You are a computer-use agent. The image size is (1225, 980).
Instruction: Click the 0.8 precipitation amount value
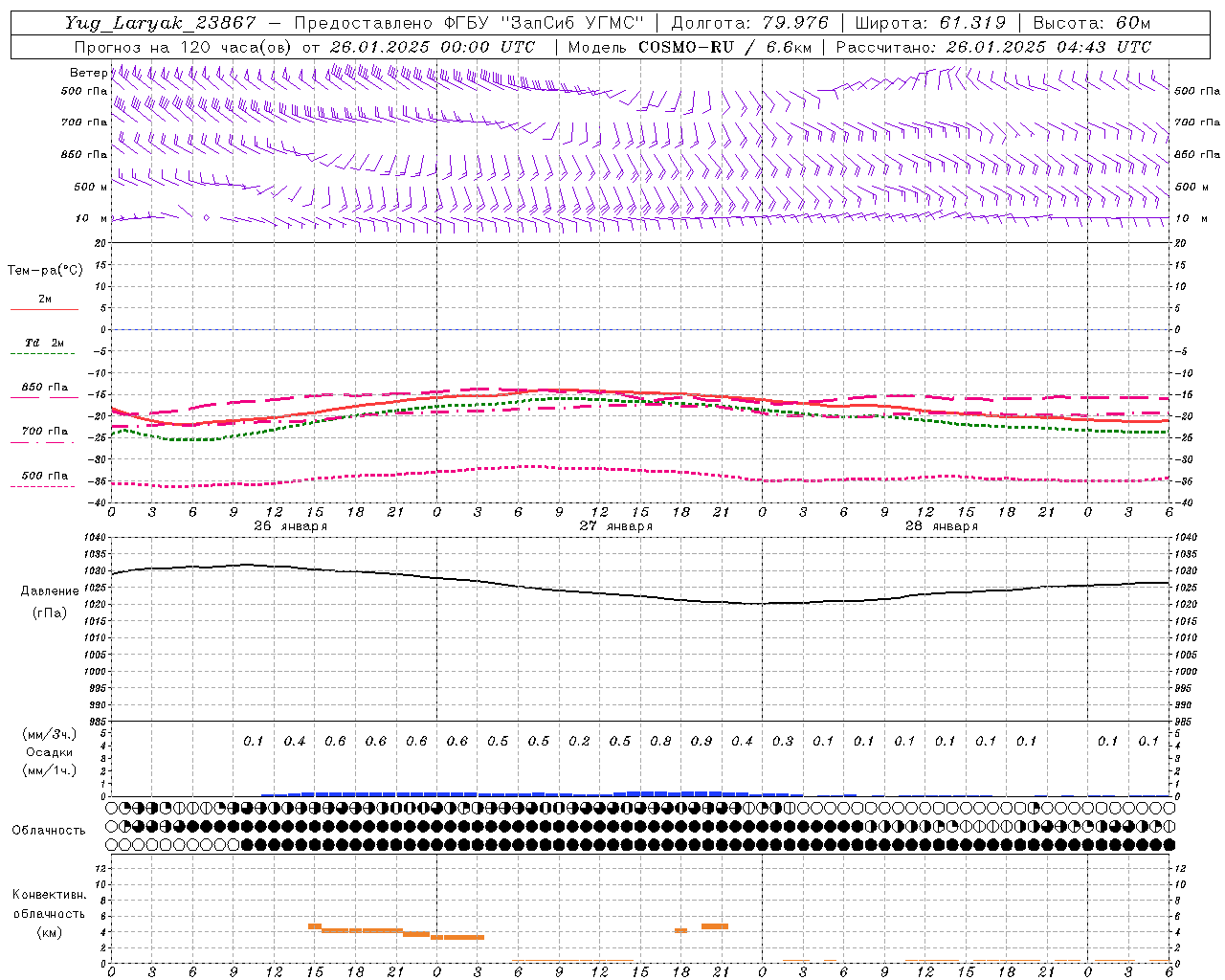tap(660, 741)
